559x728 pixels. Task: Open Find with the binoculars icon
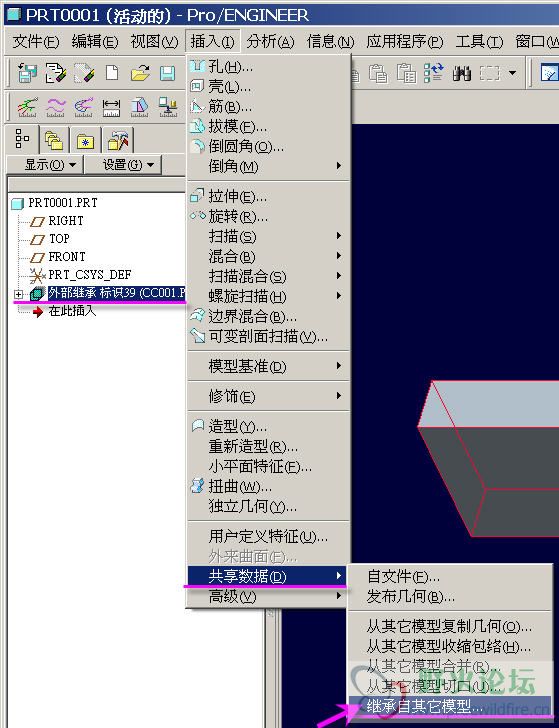tap(462, 73)
